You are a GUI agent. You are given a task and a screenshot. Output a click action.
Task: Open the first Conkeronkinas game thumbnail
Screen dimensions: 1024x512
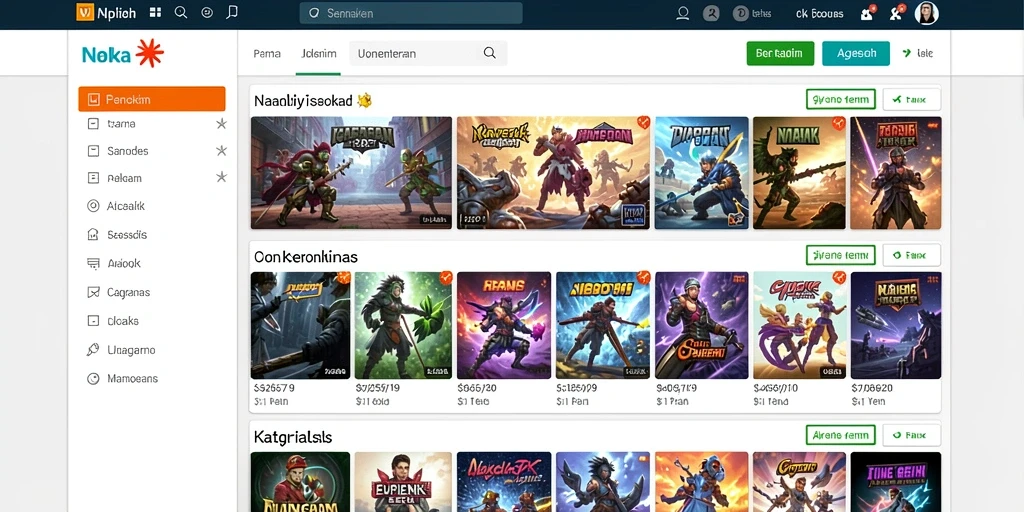pyautogui.click(x=300, y=325)
